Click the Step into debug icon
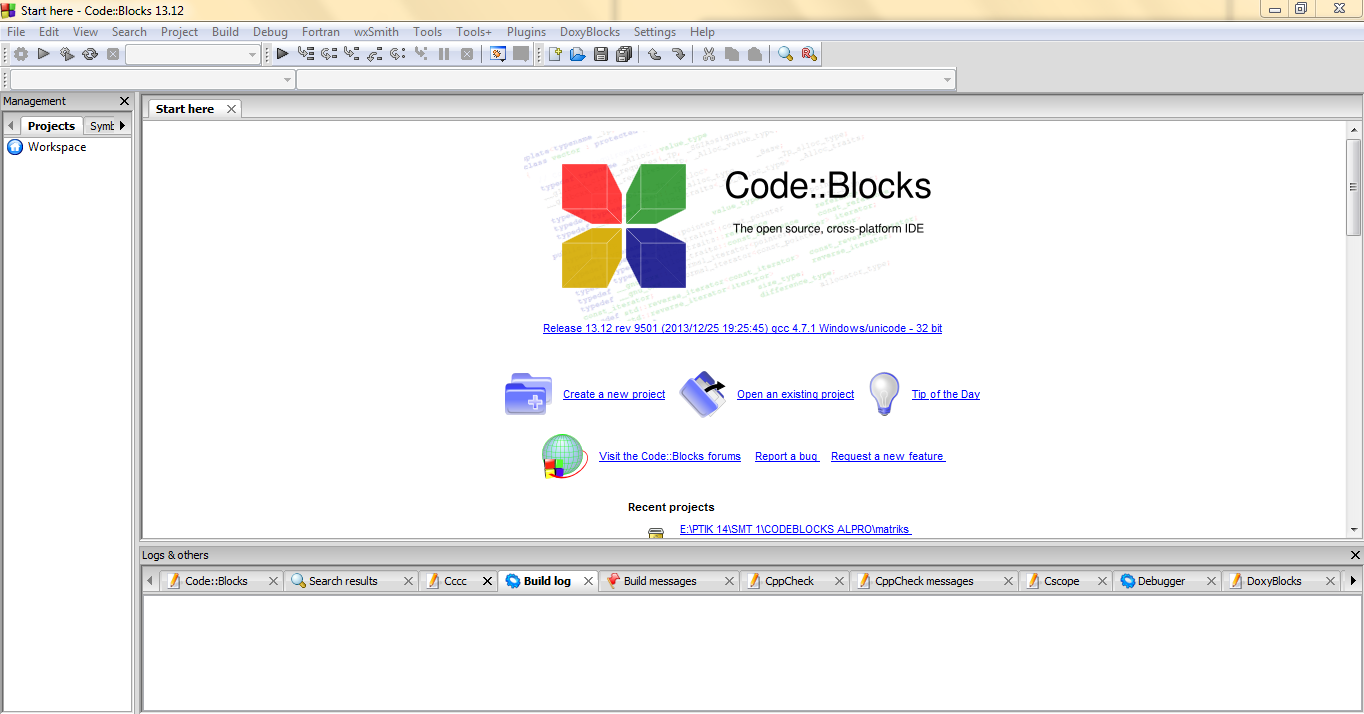The image size is (1364, 714). (x=351, y=54)
